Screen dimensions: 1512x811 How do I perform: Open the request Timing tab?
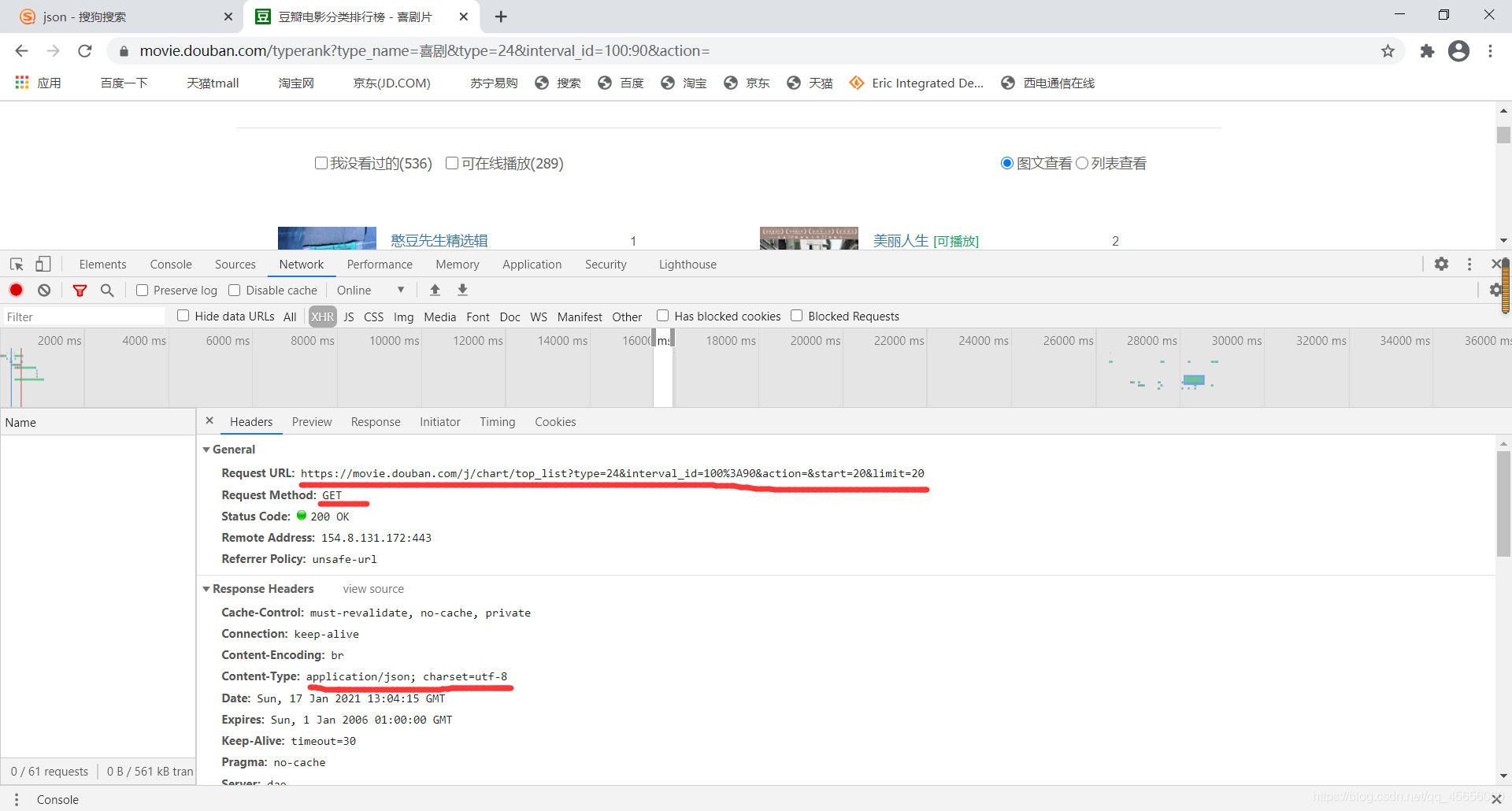[498, 422]
